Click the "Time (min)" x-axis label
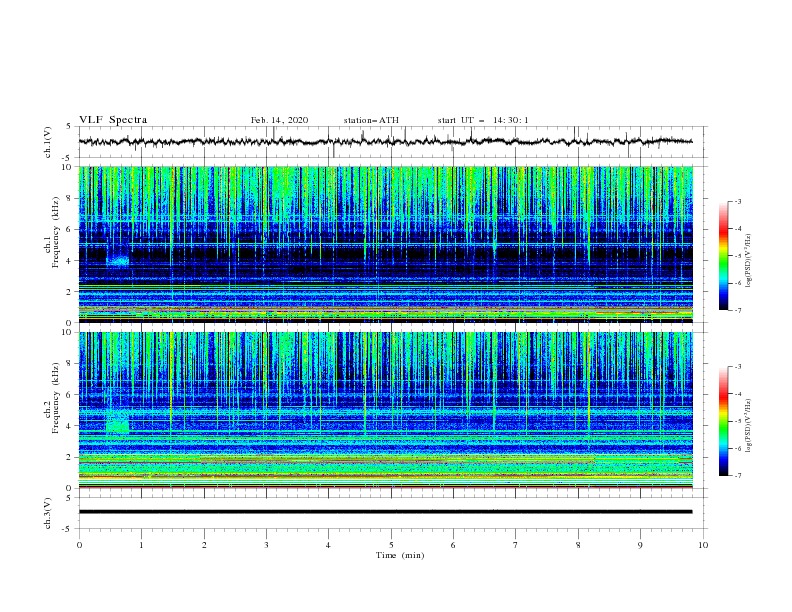The image size is (792, 612). click(400, 555)
